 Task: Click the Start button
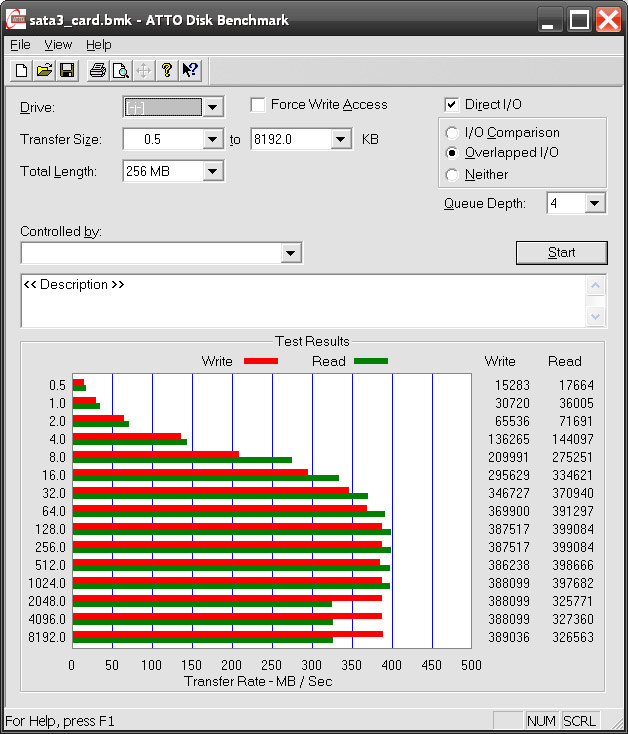tap(562, 253)
